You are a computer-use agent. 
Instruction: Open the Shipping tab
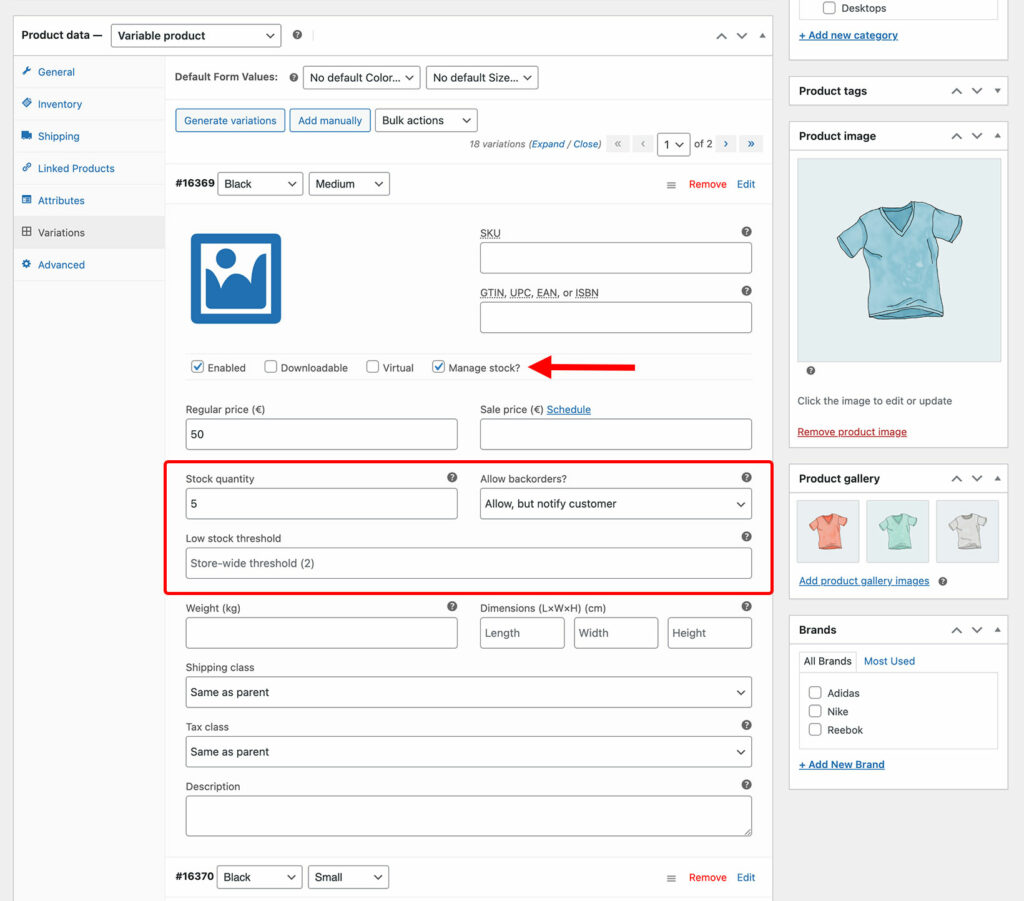pos(59,136)
